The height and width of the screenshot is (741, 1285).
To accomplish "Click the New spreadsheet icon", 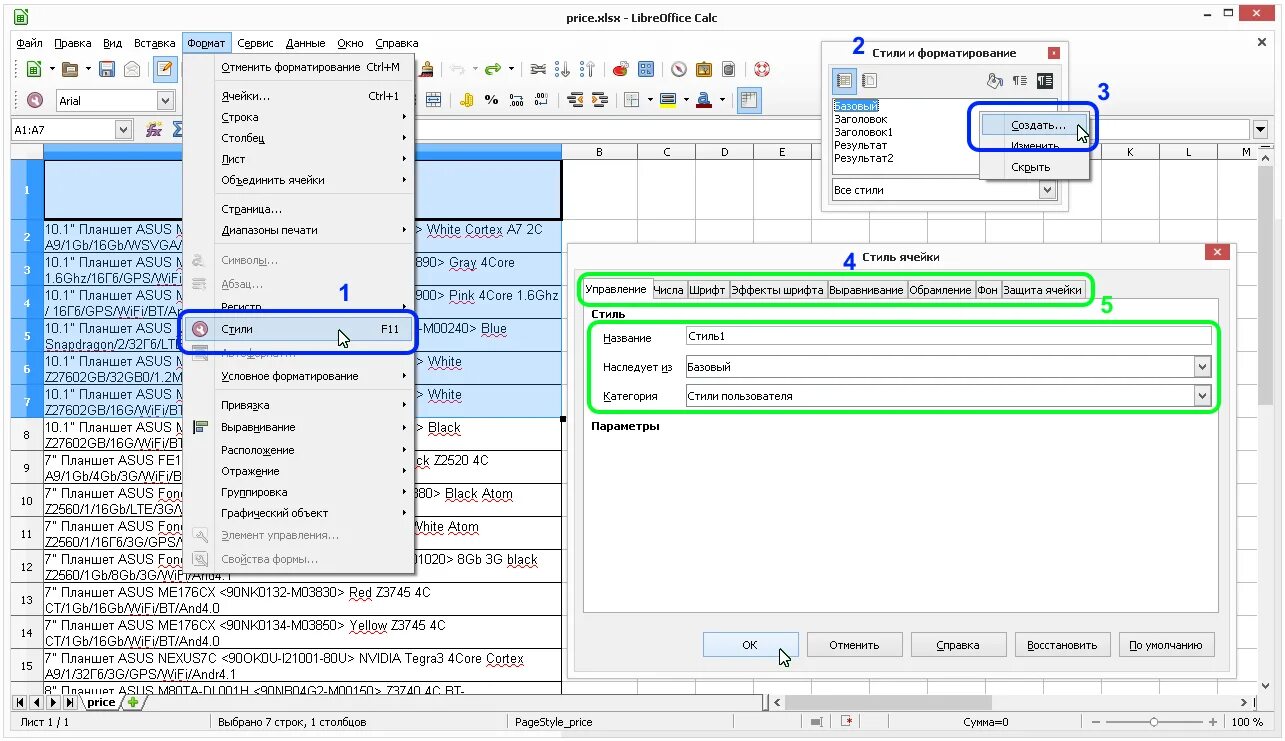I will (34, 69).
